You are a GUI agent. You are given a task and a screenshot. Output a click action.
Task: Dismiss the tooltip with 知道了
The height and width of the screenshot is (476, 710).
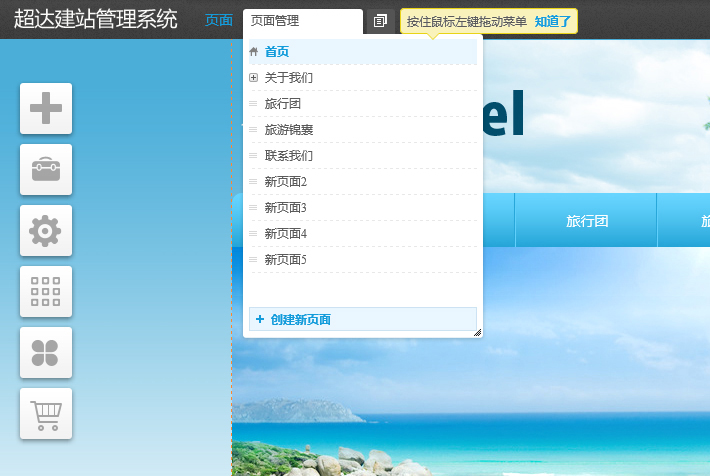[552, 21]
